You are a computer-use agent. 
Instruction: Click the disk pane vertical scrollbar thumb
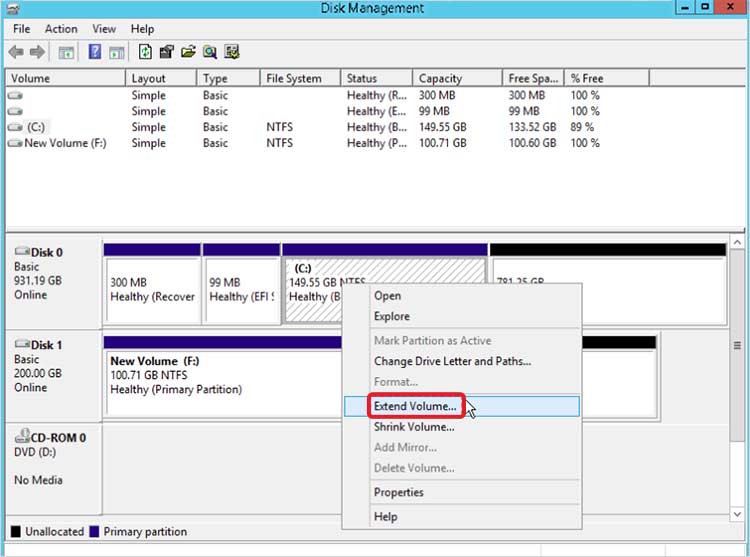pos(737,345)
